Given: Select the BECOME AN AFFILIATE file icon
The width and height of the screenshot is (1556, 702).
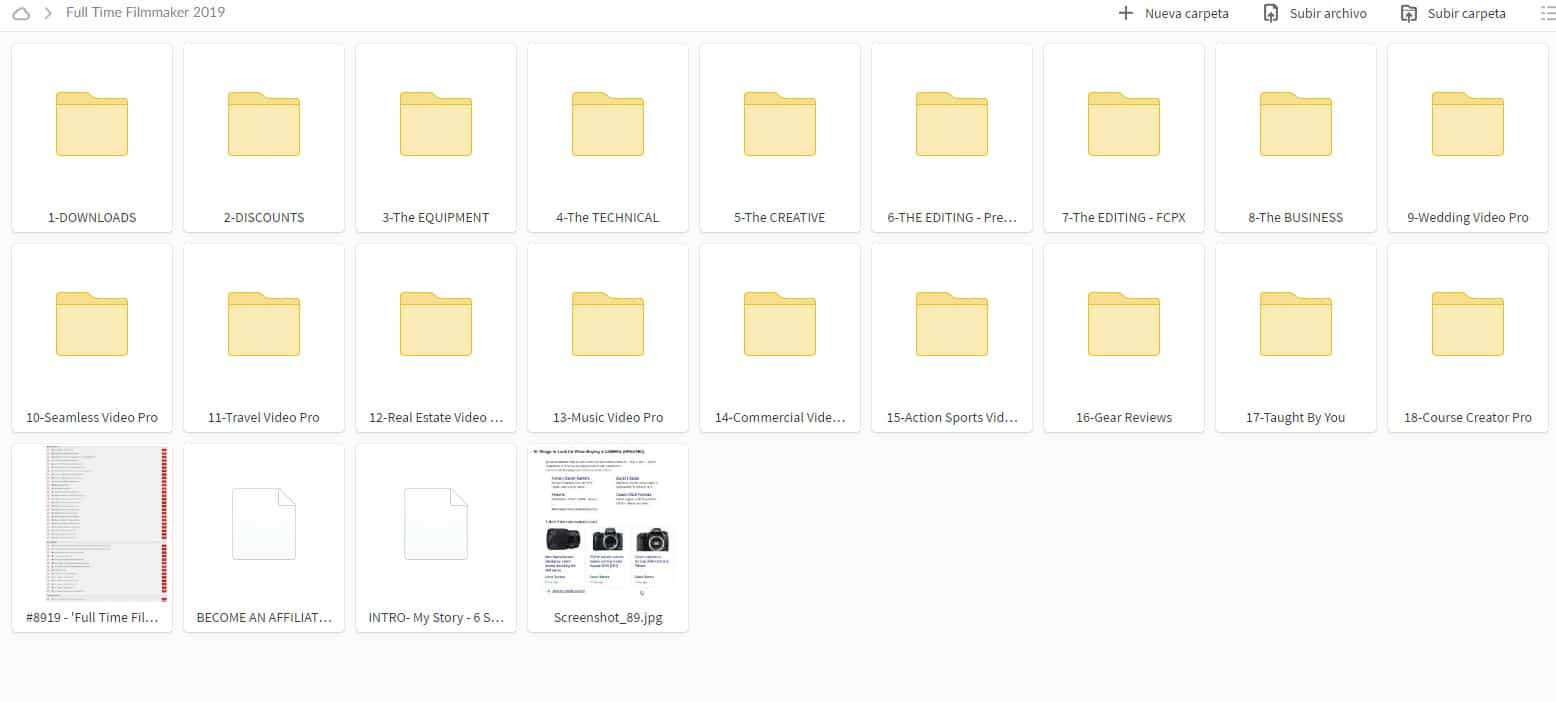Looking at the screenshot, I should point(264,524).
